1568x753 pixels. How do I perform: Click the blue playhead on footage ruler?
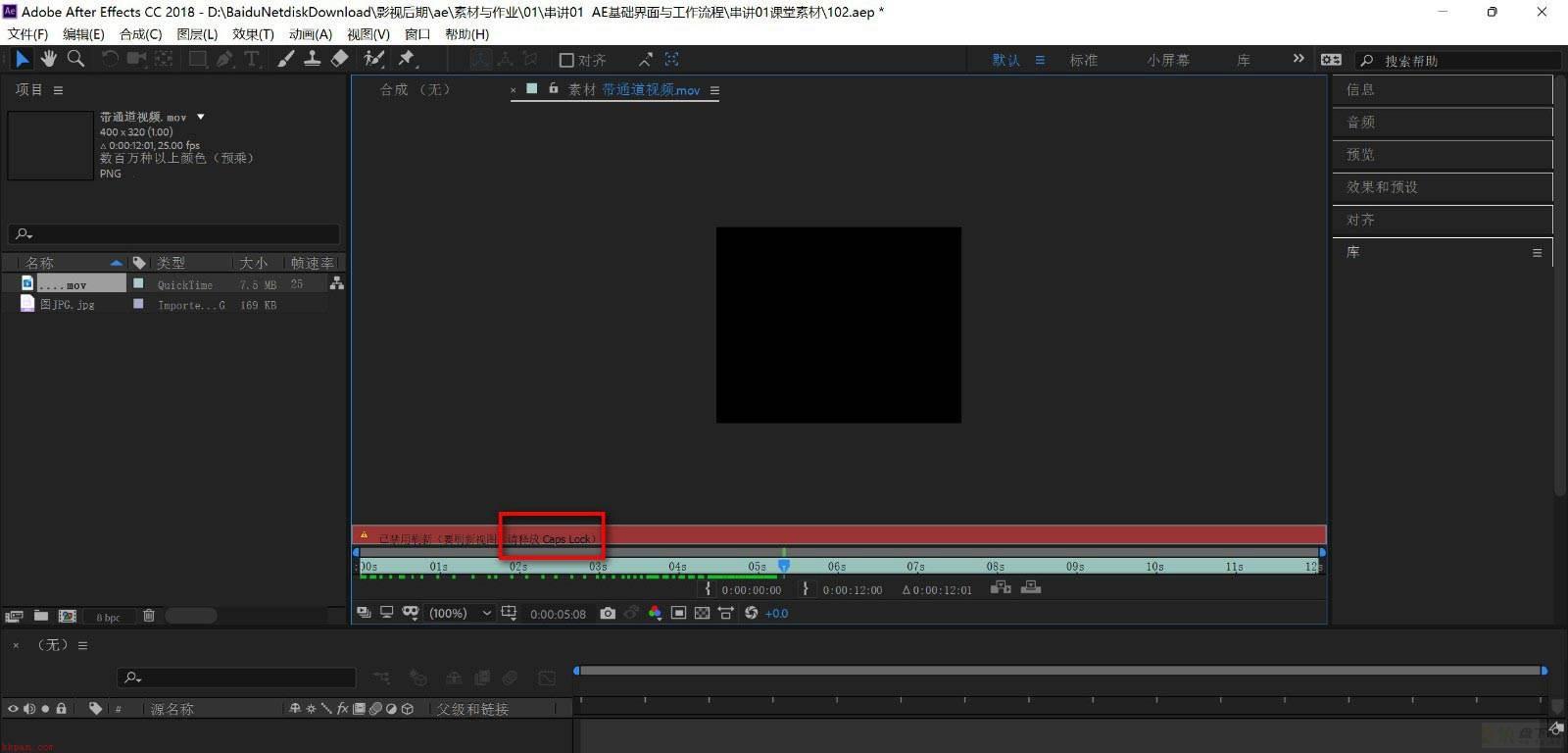click(784, 566)
